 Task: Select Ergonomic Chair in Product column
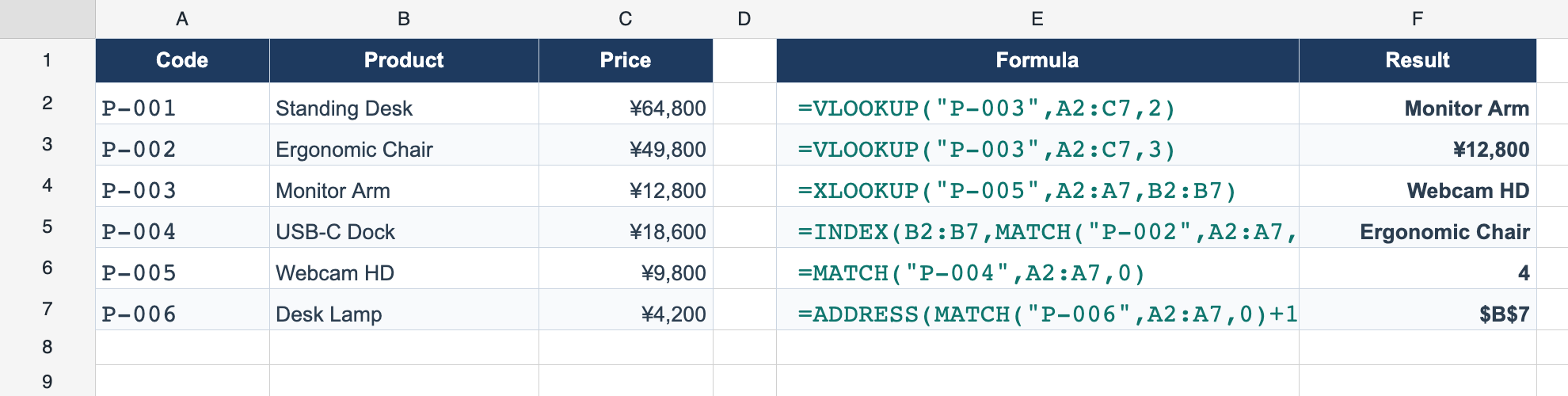(x=404, y=145)
